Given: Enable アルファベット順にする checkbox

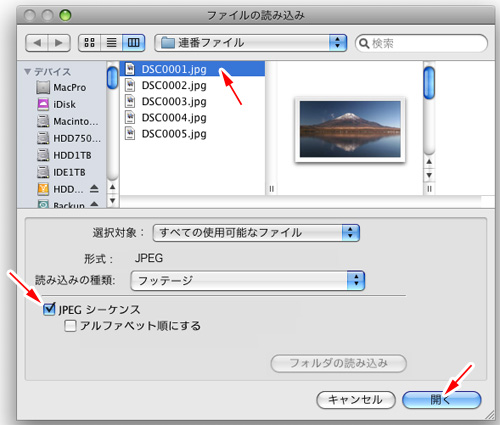Looking at the screenshot, I should (70, 326).
